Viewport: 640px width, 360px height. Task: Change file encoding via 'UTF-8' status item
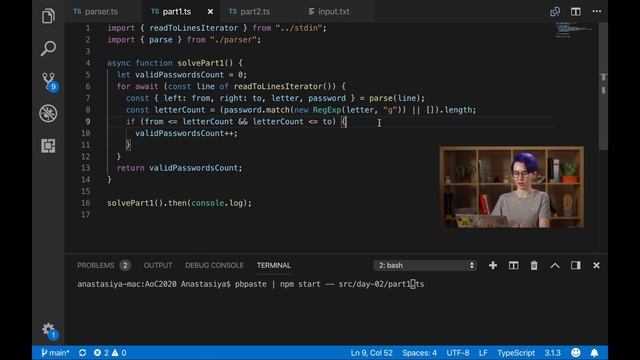[x=458, y=353]
